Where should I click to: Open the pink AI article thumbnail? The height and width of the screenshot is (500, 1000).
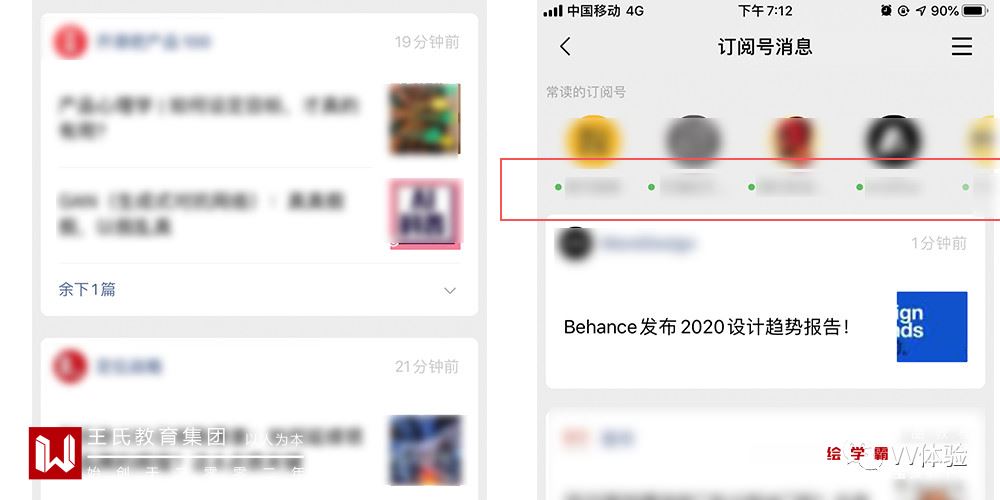425,214
